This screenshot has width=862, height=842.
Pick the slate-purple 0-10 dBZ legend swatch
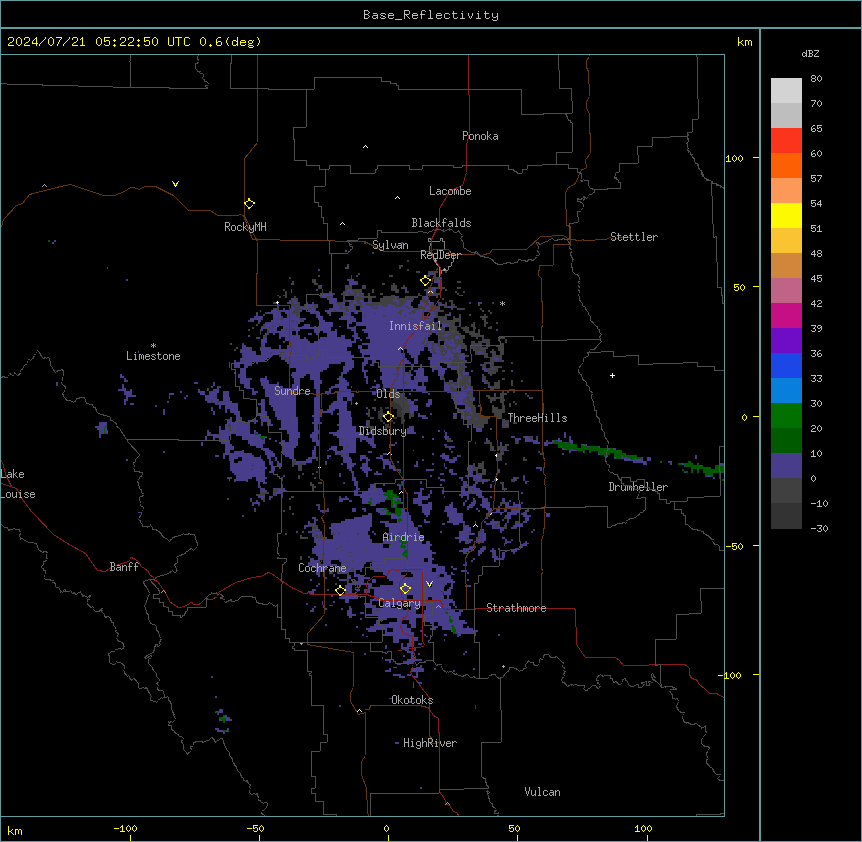tap(786, 466)
